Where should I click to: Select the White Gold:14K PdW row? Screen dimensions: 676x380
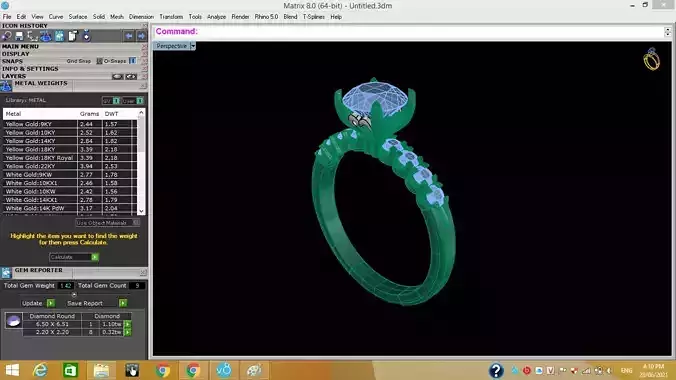(70, 208)
